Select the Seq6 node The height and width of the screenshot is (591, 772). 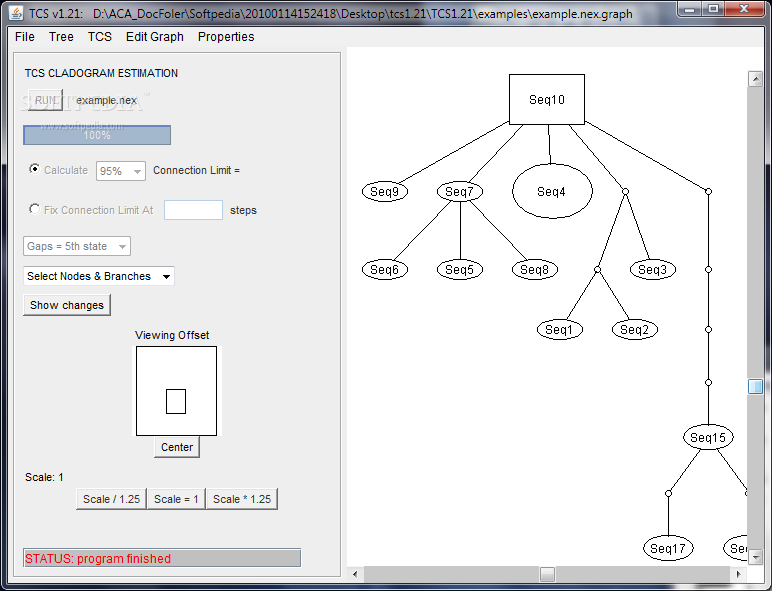385,269
